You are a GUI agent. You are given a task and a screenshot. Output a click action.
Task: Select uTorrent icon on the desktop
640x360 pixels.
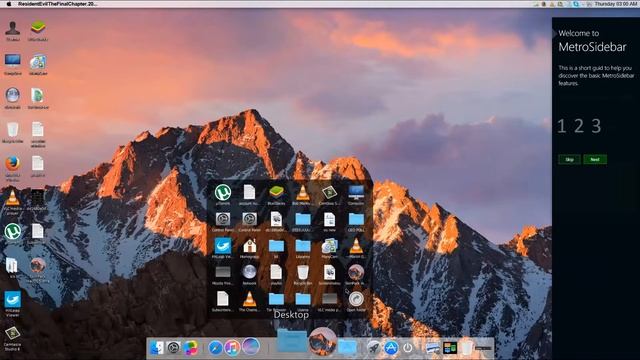[x=13, y=231]
